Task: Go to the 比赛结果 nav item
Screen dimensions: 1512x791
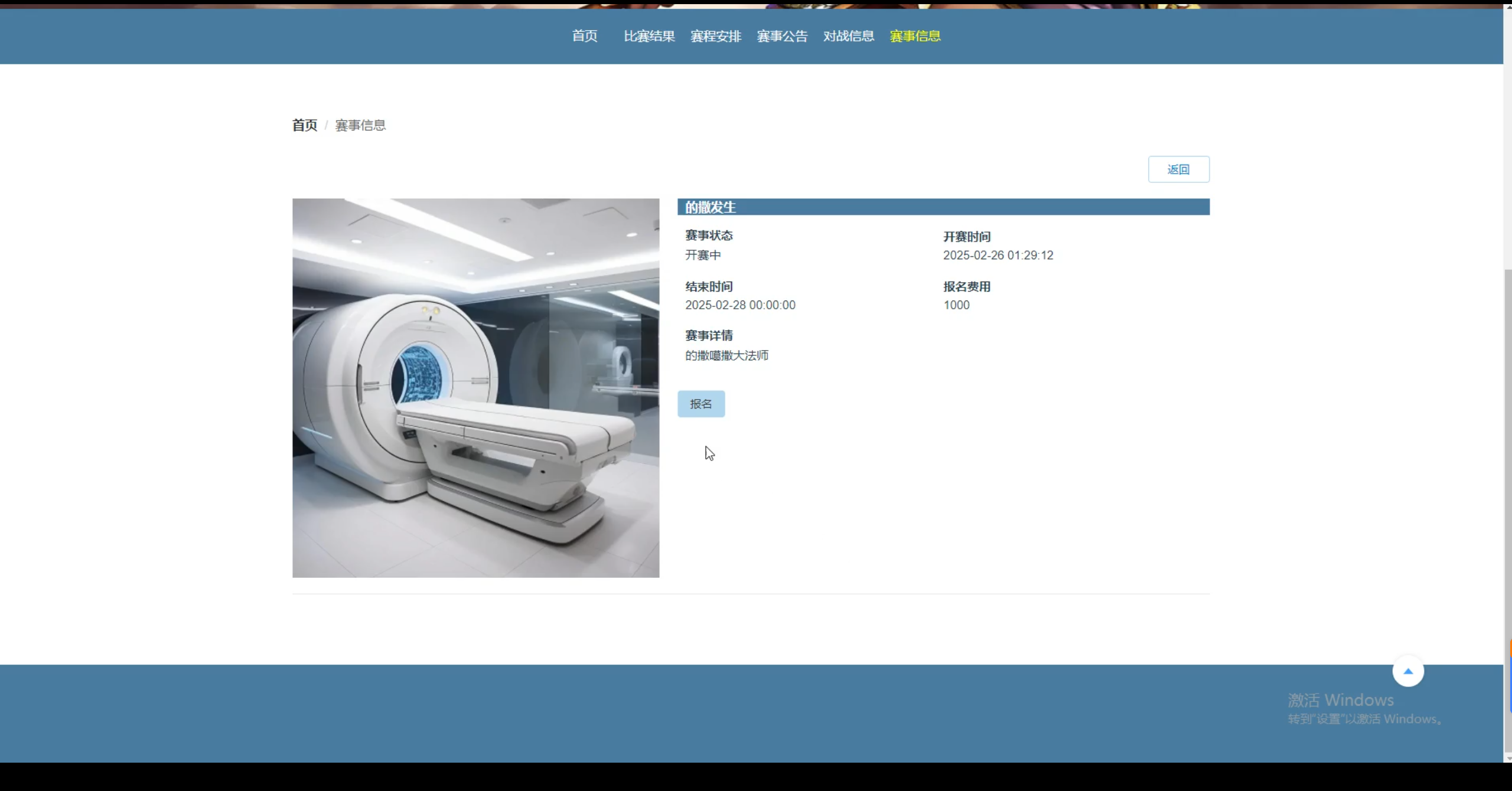Action: (649, 36)
